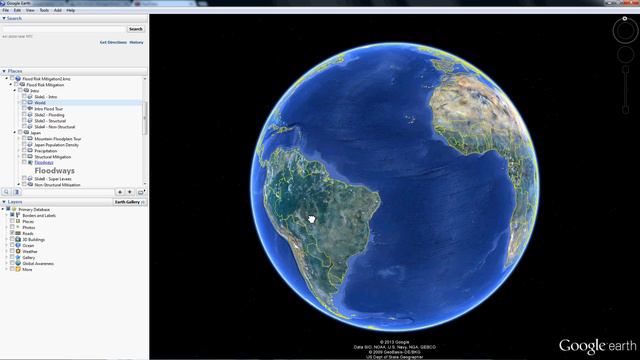Open the Floodways link
Viewport: 640px width, 360px height.
click(x=44, y=162)
